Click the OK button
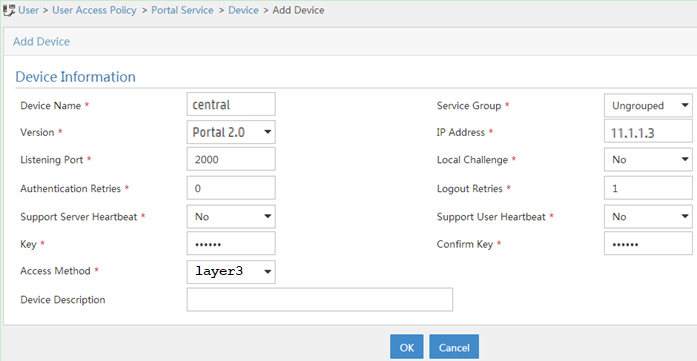697x361 pixels. pyautogui.click(x=407, y=347)
